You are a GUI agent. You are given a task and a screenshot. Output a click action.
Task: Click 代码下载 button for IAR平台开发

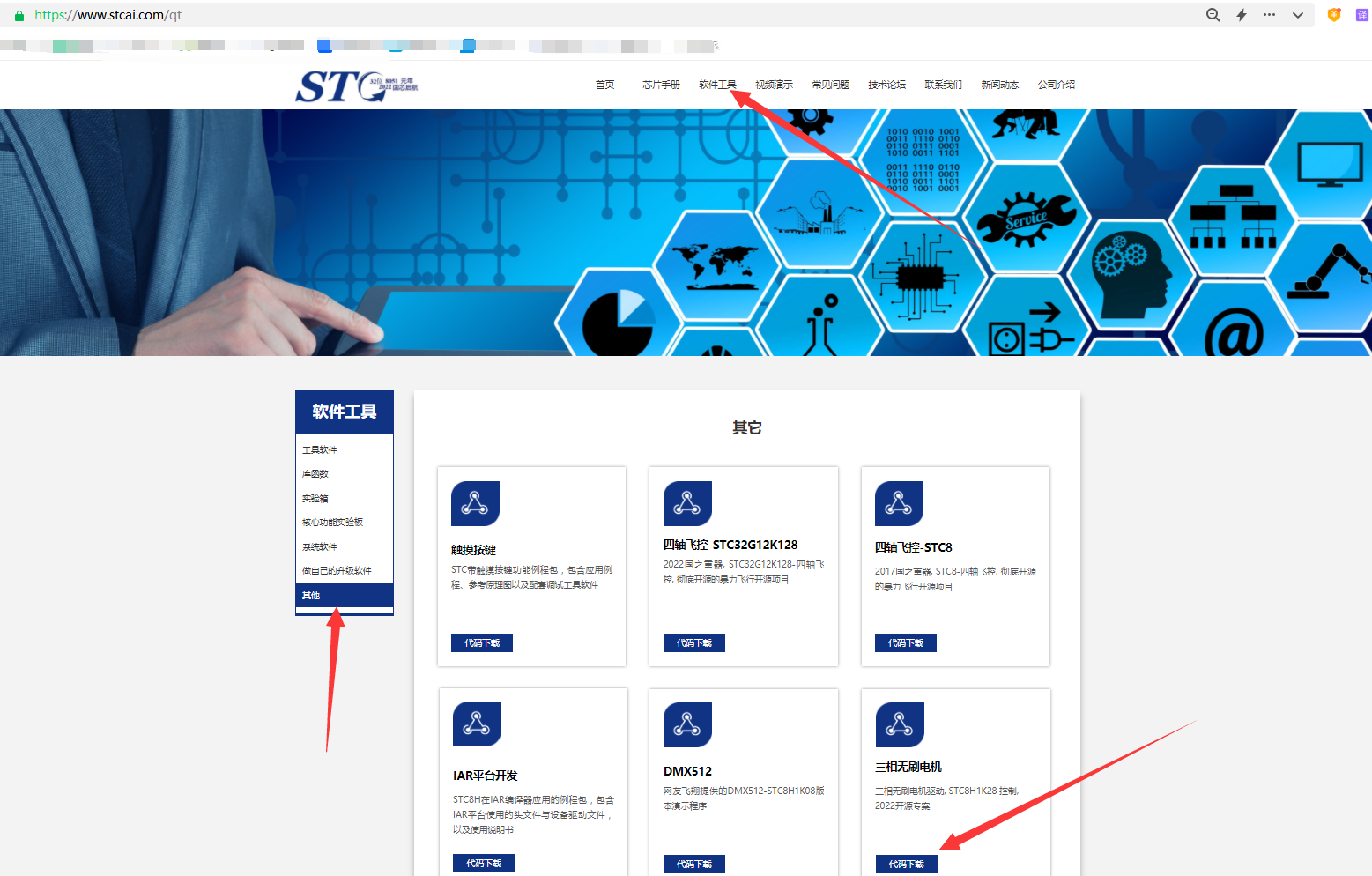[x=484, y=864]
